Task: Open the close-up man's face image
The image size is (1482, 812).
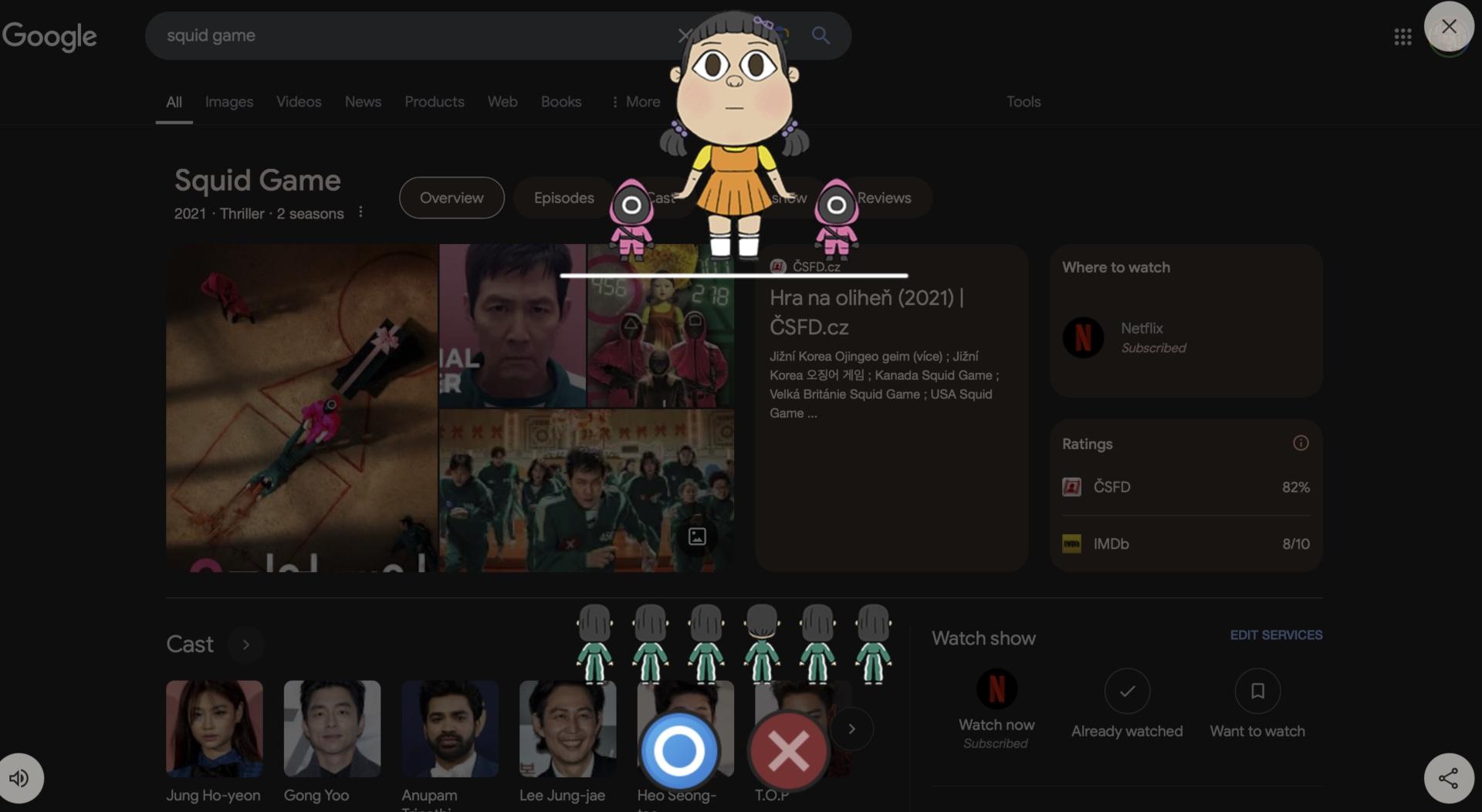Action: pos(513,326)
